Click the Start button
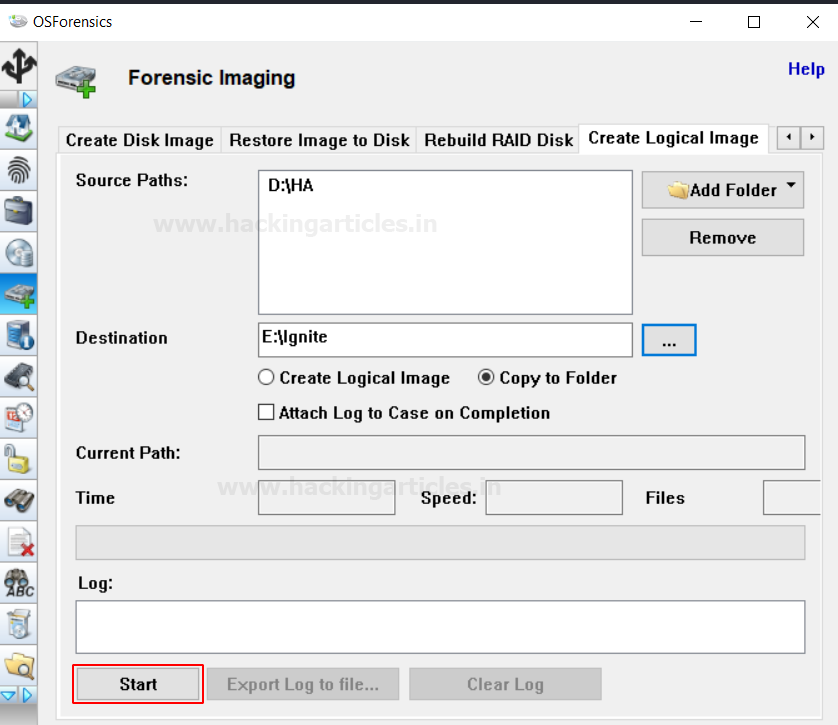The width and height of the screenshot is (838, 725). tap(138, 684)
